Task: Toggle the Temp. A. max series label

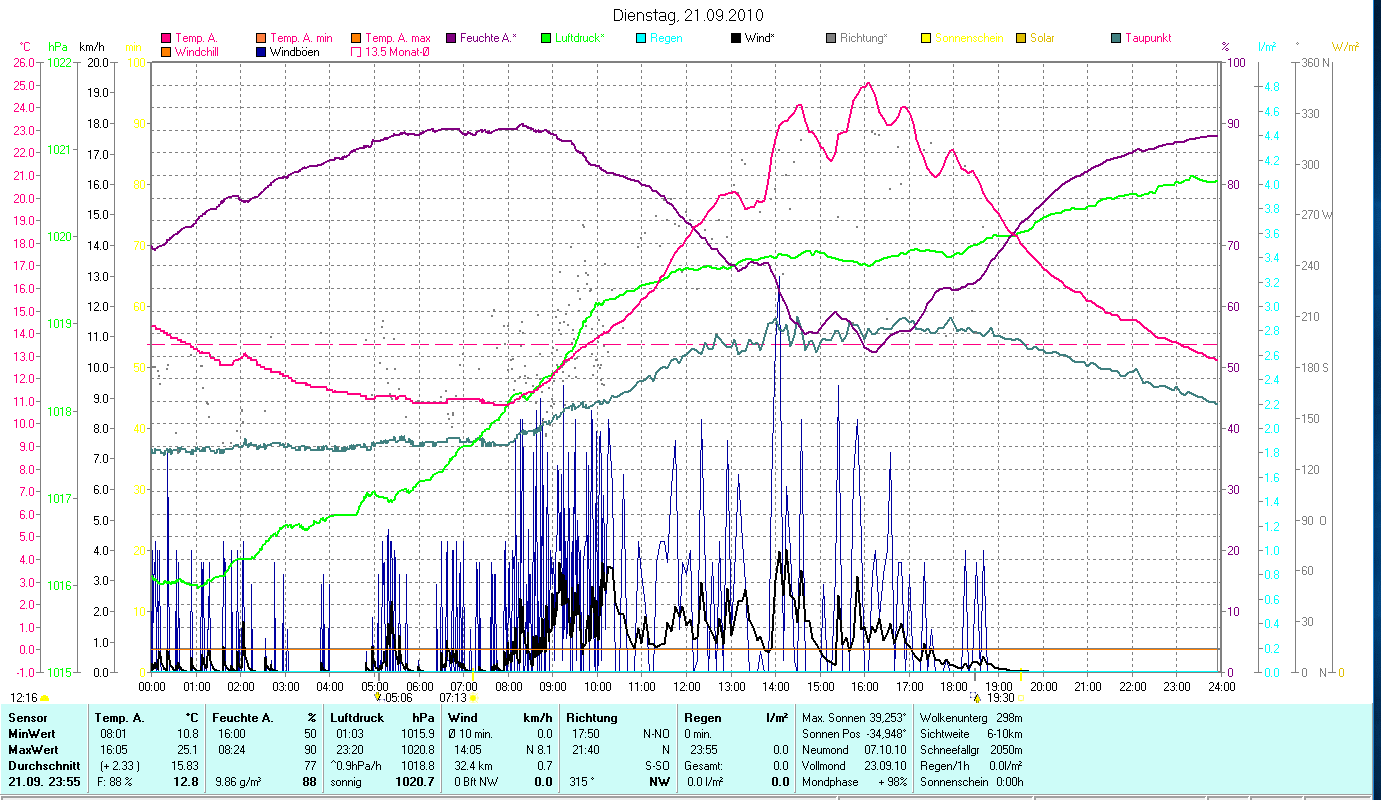Action: click(x=398, y=38)
